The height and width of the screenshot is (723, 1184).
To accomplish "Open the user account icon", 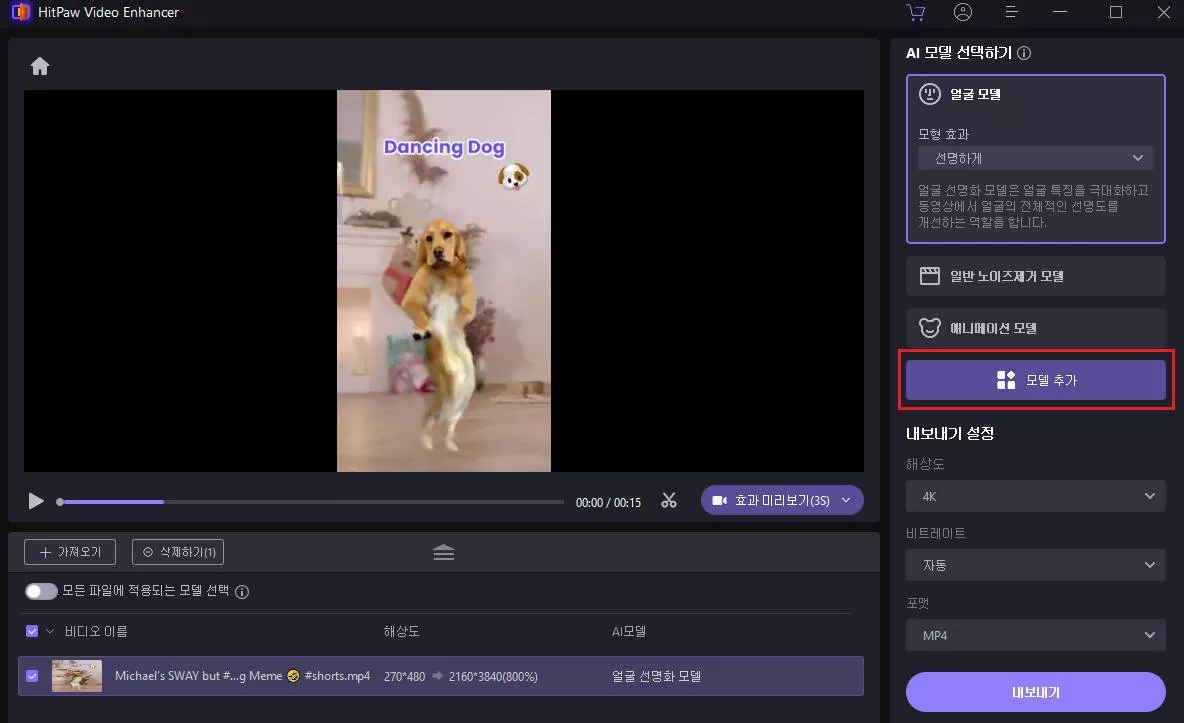I will [x=963, y=13].
